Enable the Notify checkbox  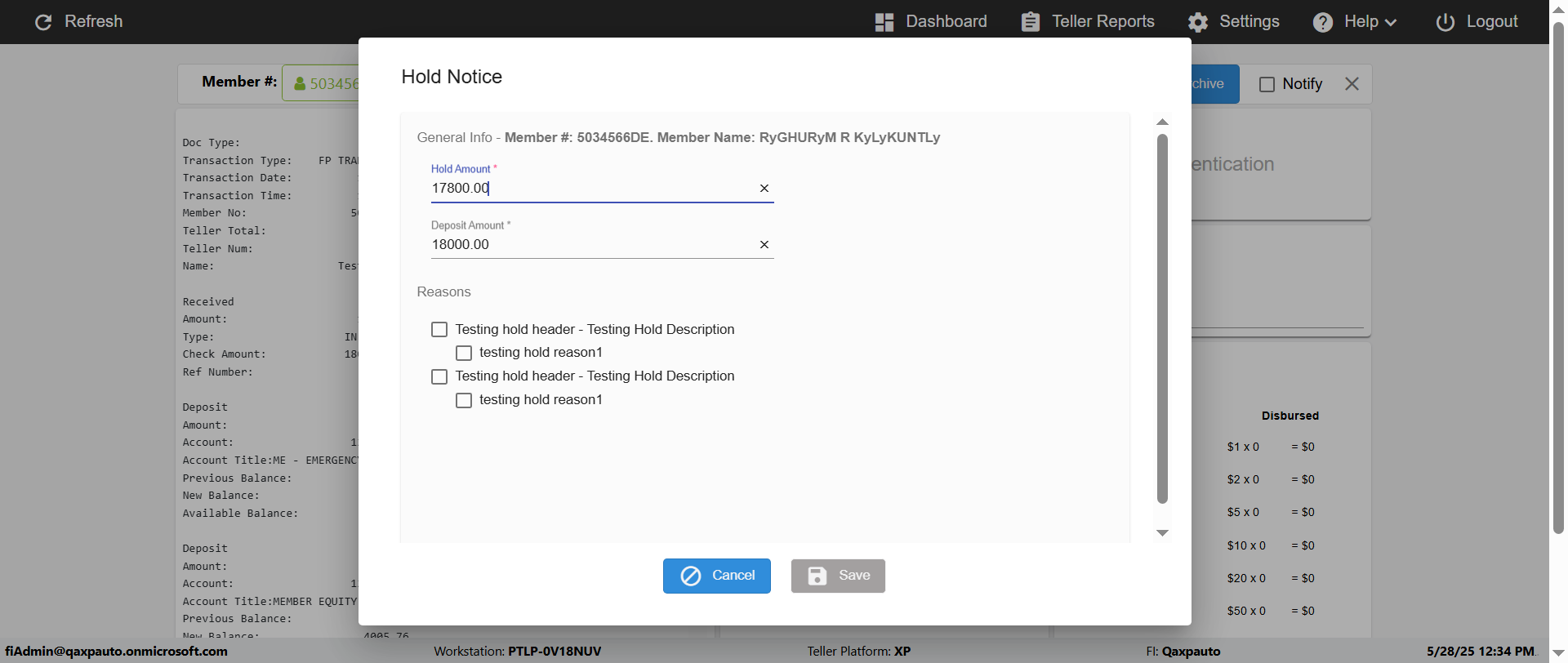click(1267, 84)
